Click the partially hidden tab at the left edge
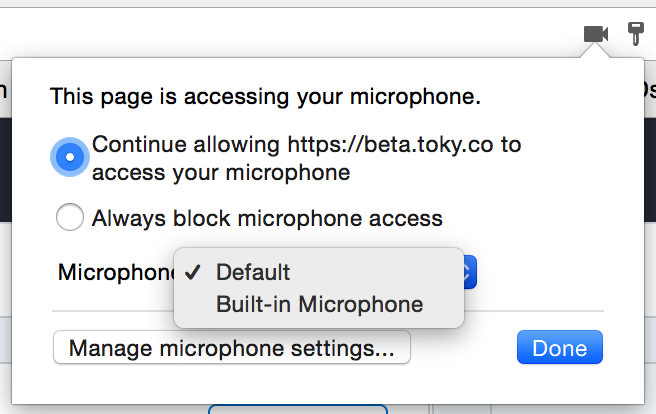 click(4, 90)
